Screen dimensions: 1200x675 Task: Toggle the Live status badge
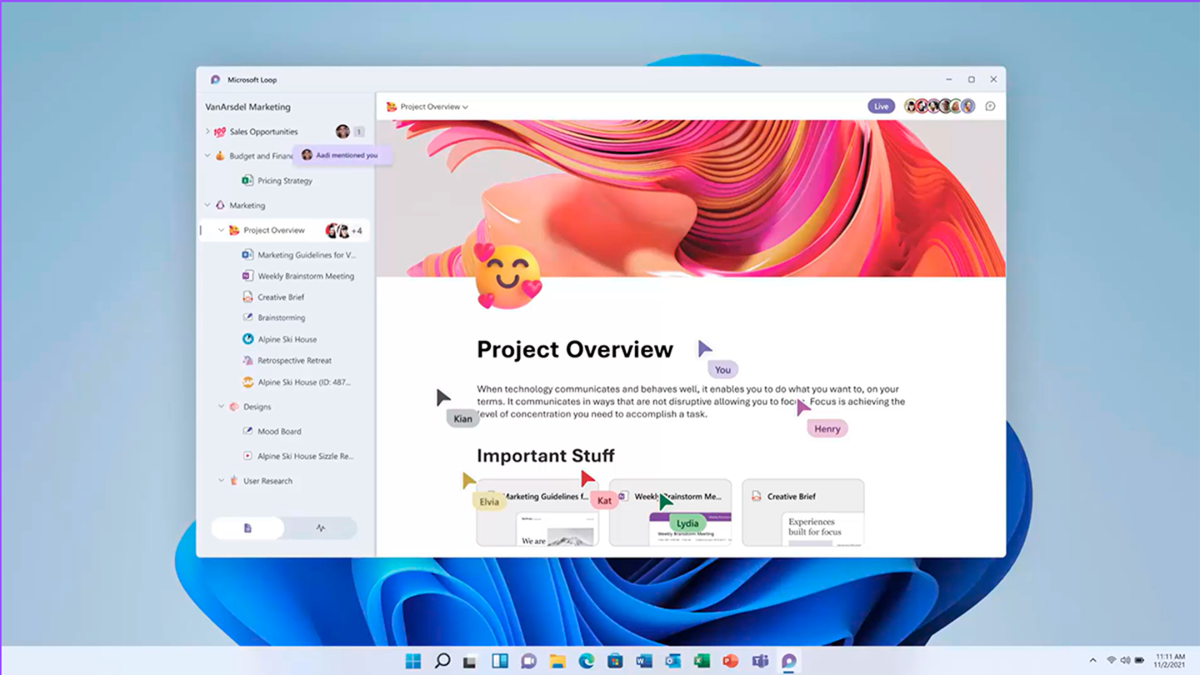click(881, 106)
